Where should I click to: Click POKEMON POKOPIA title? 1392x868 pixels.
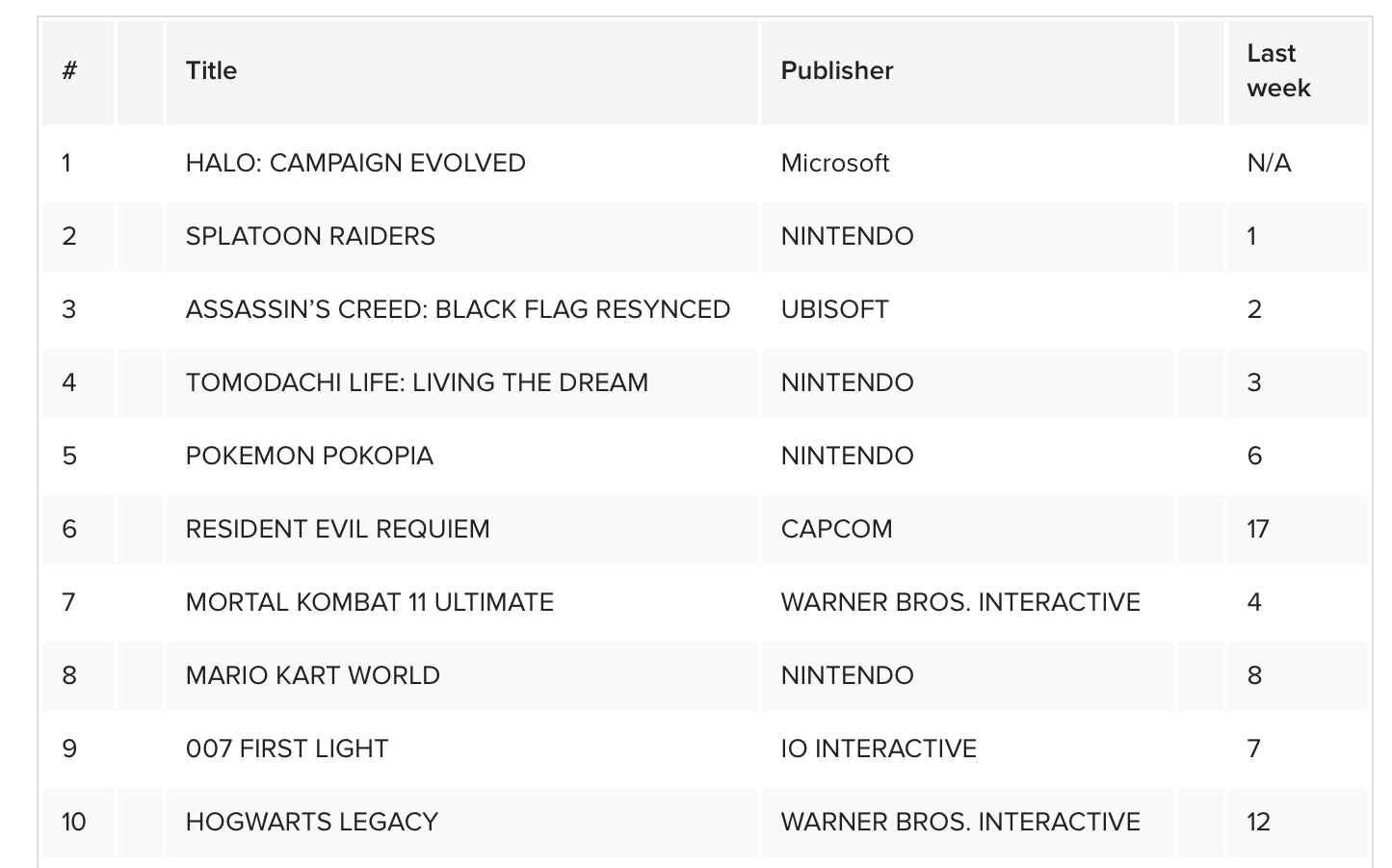point(309,456)
